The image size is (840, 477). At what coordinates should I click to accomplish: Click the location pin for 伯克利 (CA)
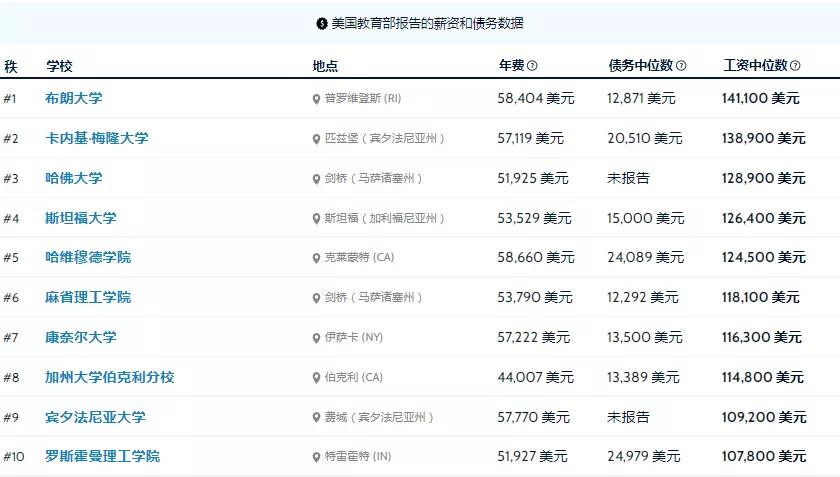pyautogui.click(x=316, y=378)
